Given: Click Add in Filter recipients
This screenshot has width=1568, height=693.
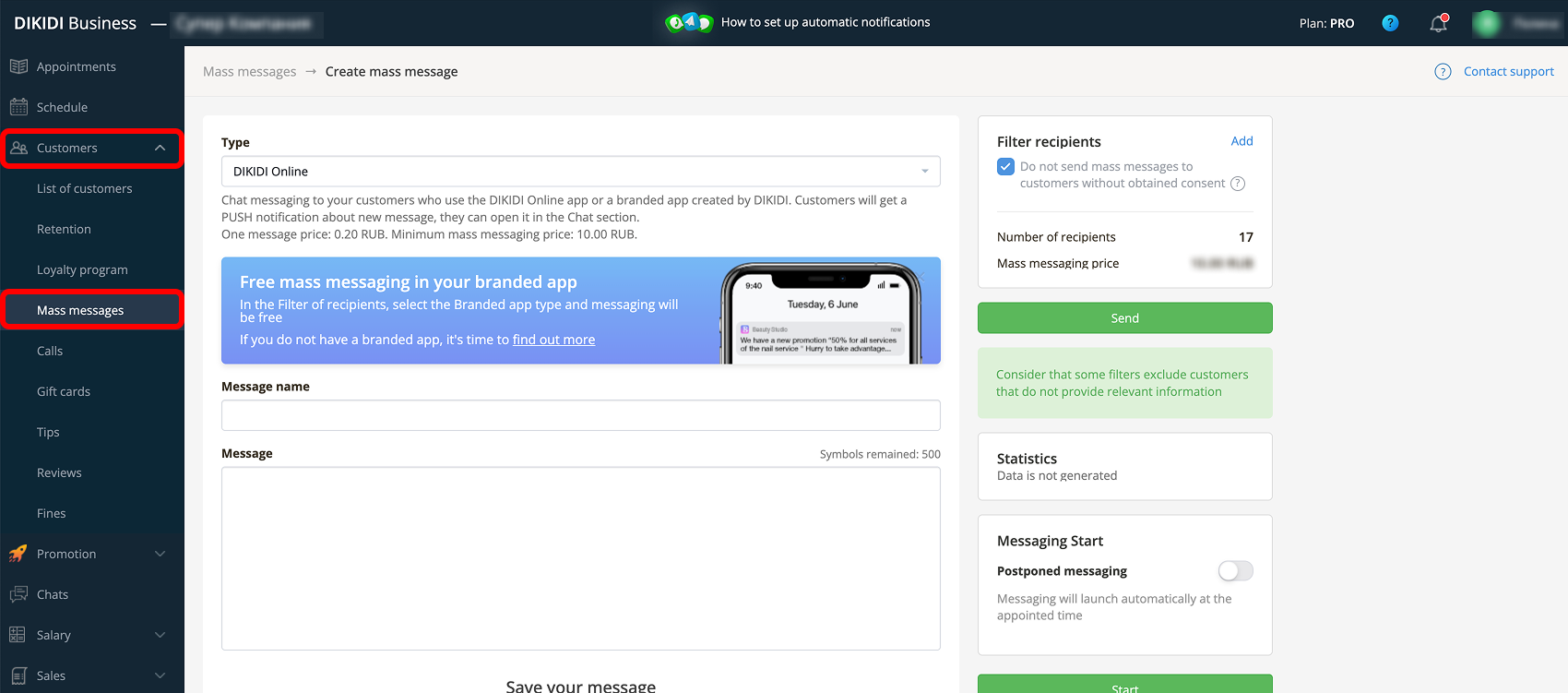Looking at the screenshot, I should (1241, 141).
